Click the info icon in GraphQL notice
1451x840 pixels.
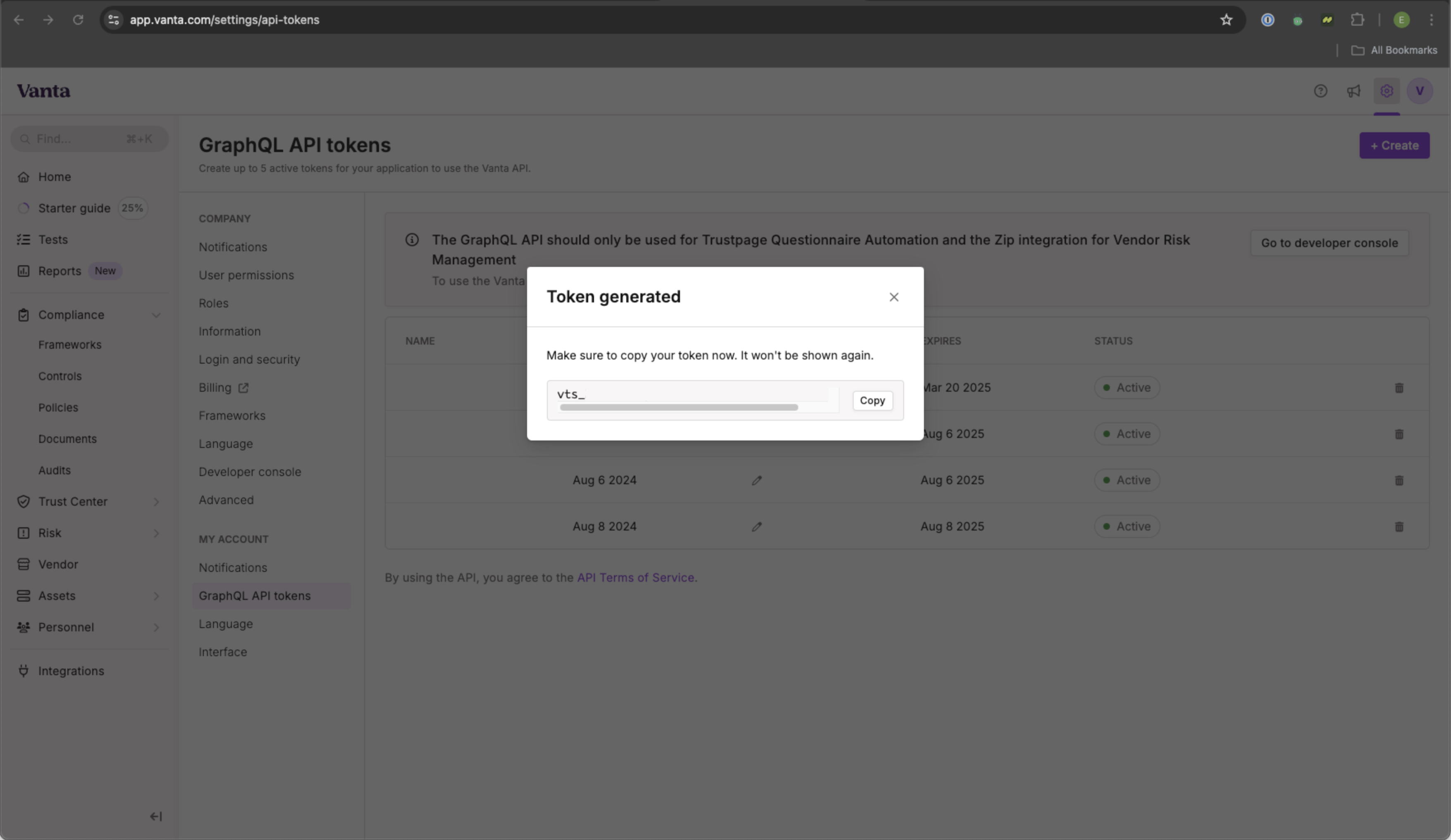412,240
